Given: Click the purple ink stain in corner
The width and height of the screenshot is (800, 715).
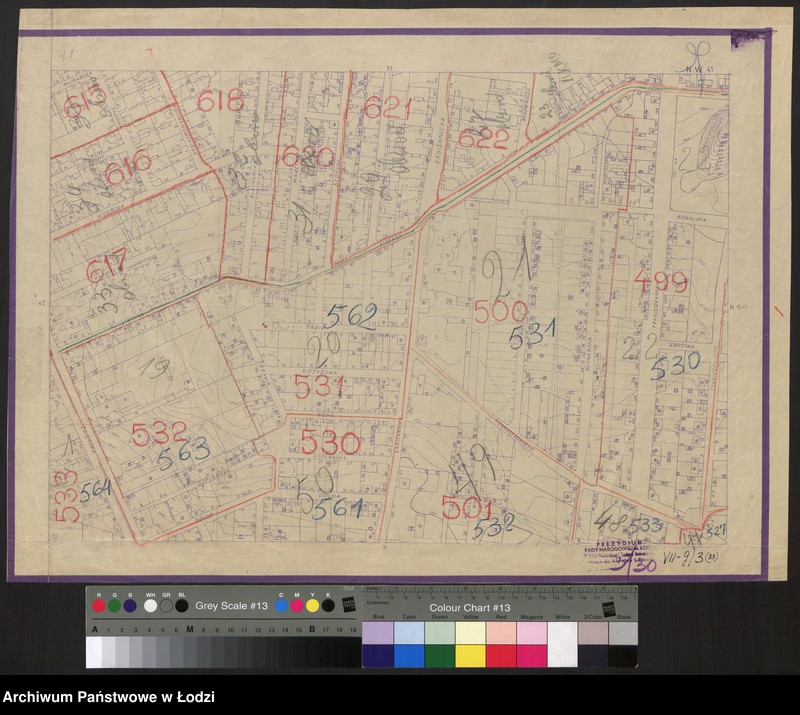Looking at the screenshot, I should click(750, 39).
